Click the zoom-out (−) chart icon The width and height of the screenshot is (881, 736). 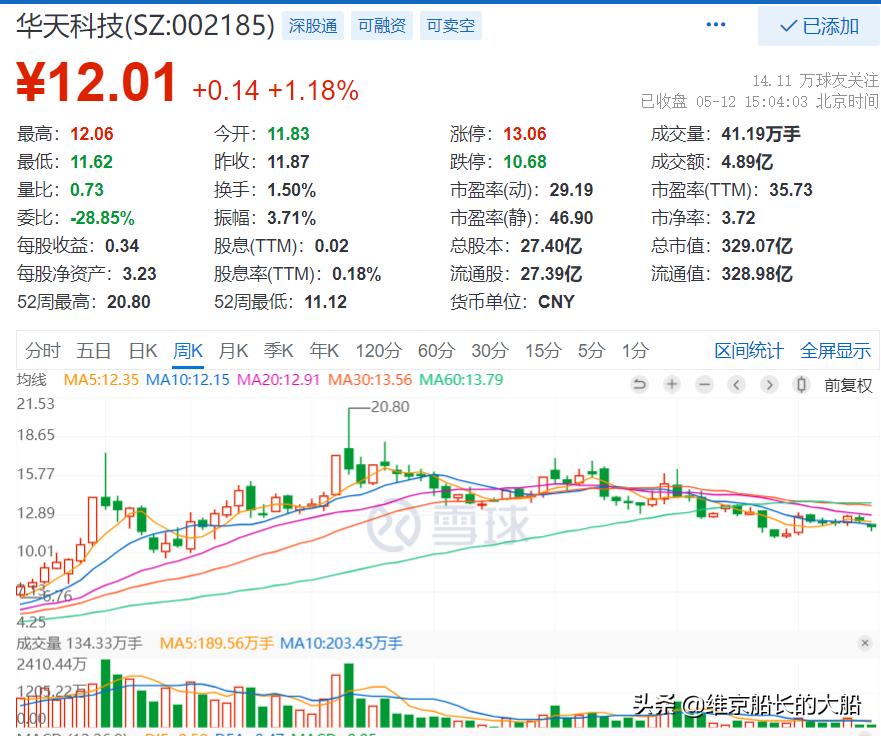(704, 384)
